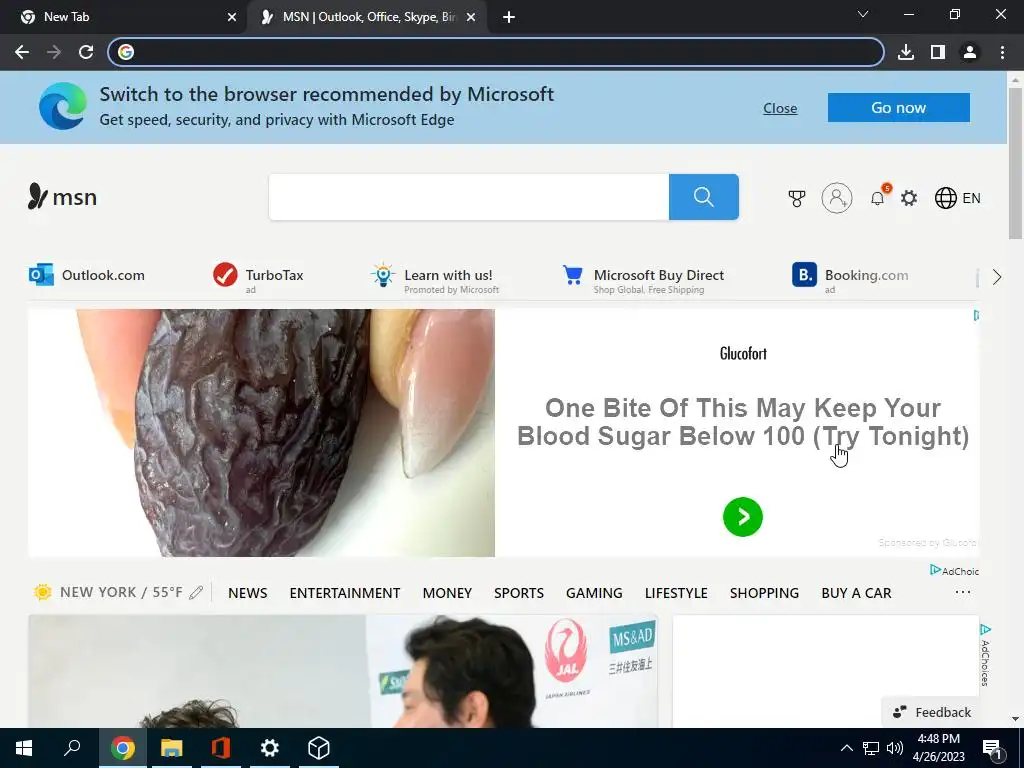
Task: Show hidden tray icons chevron
Action: click(846, 748)
